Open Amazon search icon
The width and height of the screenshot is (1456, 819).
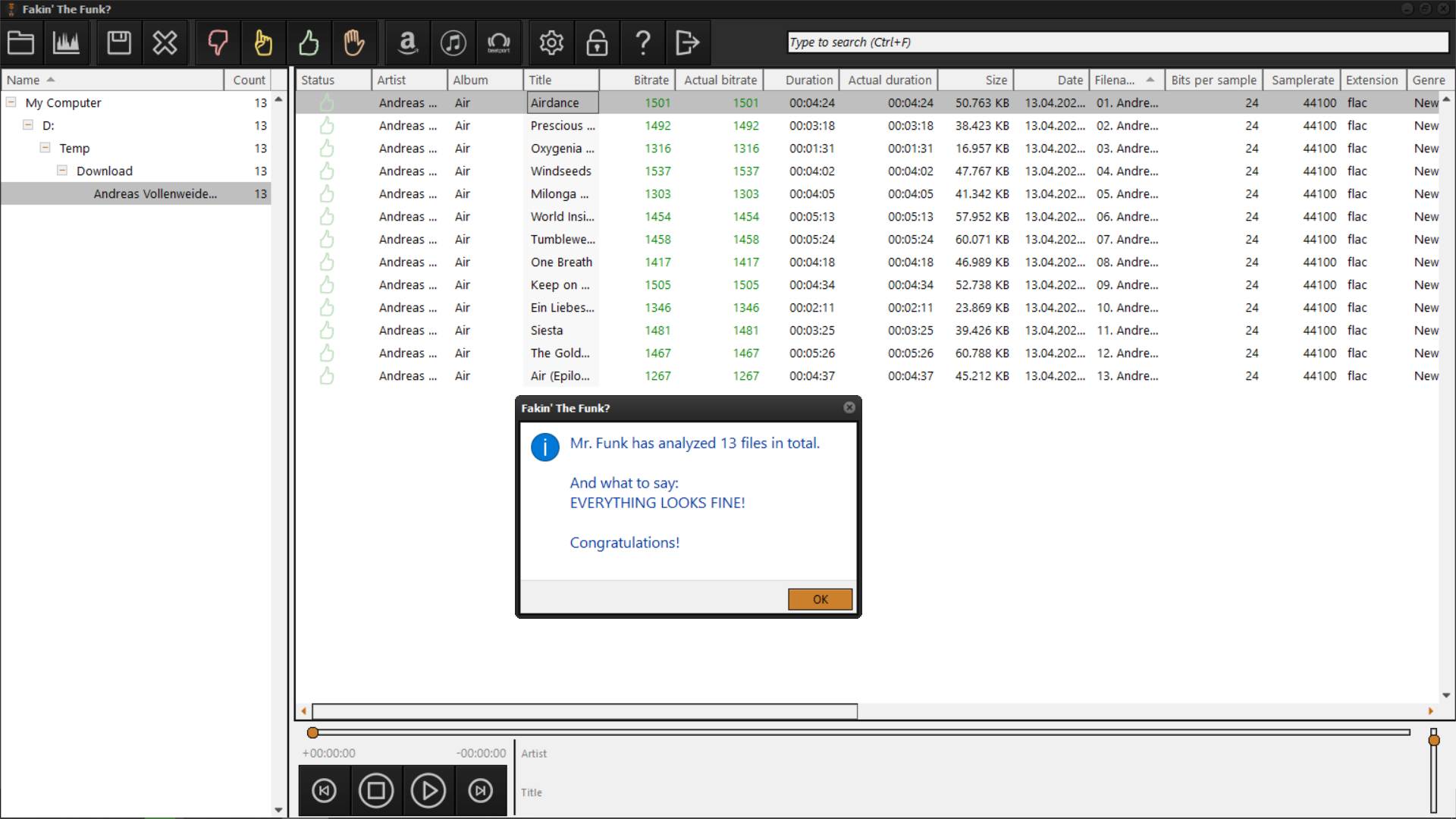[407, 42]
